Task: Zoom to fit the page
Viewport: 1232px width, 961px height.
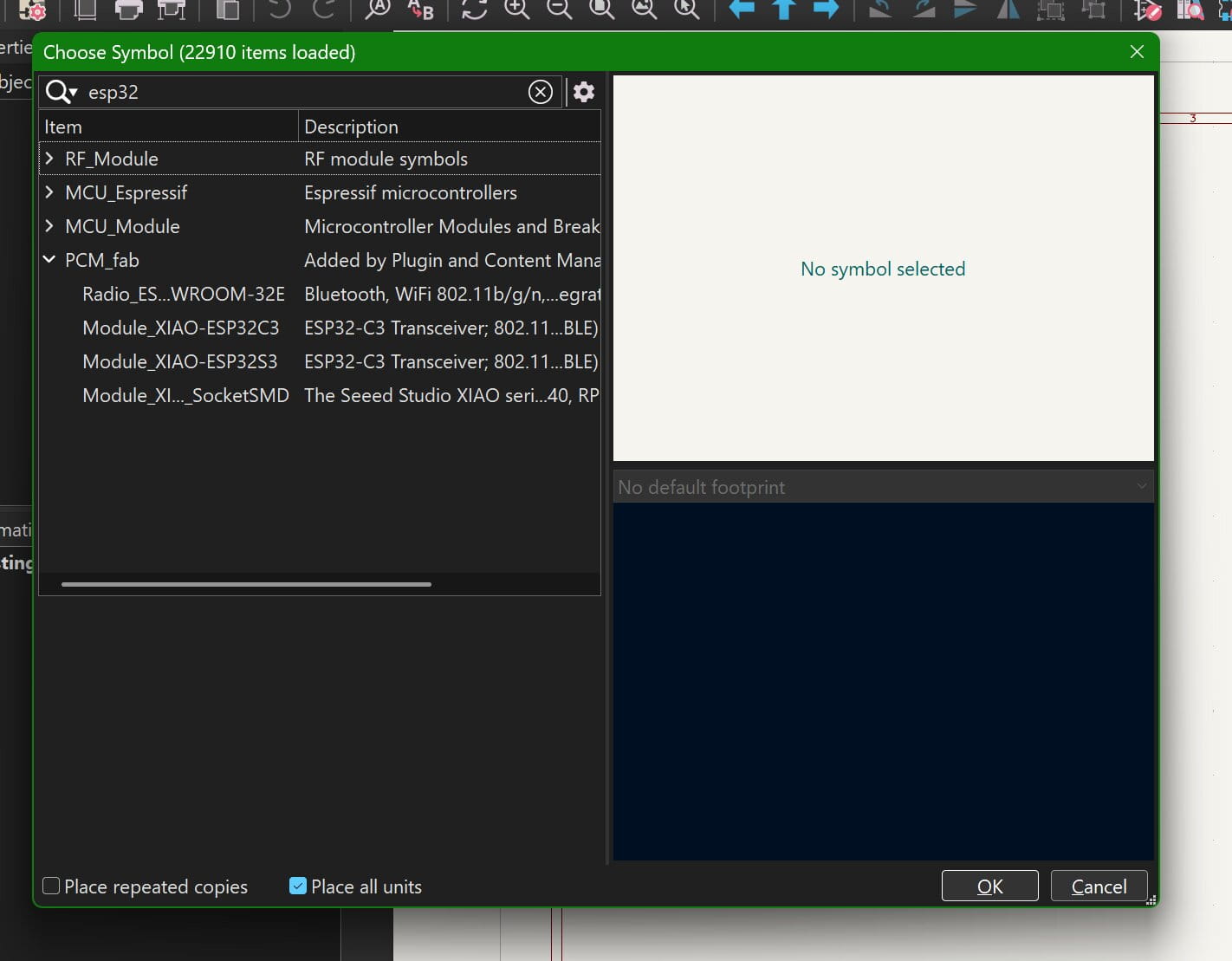Action: [x=602, y=10]
